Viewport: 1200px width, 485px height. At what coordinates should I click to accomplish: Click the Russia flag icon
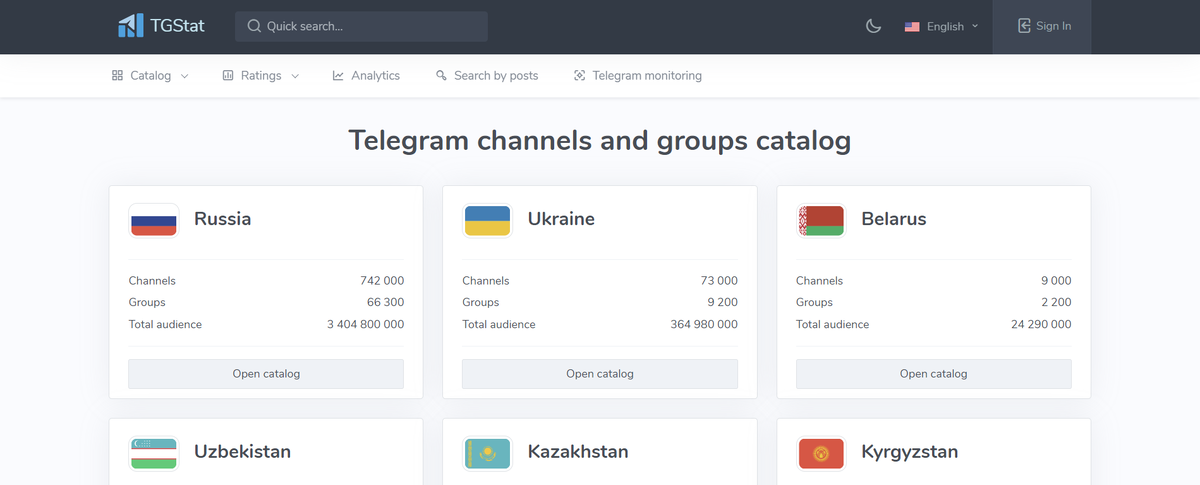(154, 220)
